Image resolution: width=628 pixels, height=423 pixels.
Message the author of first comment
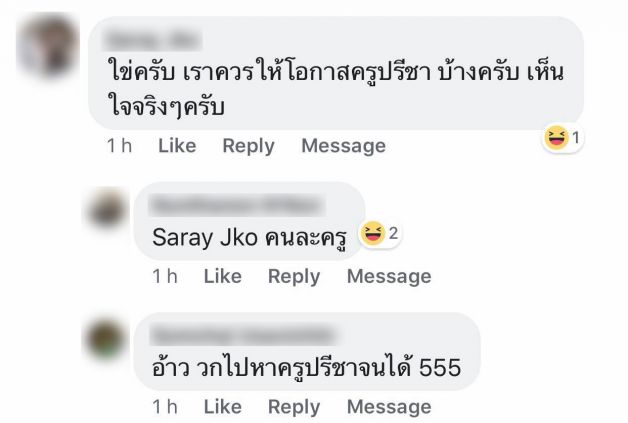tap(343, 146)
